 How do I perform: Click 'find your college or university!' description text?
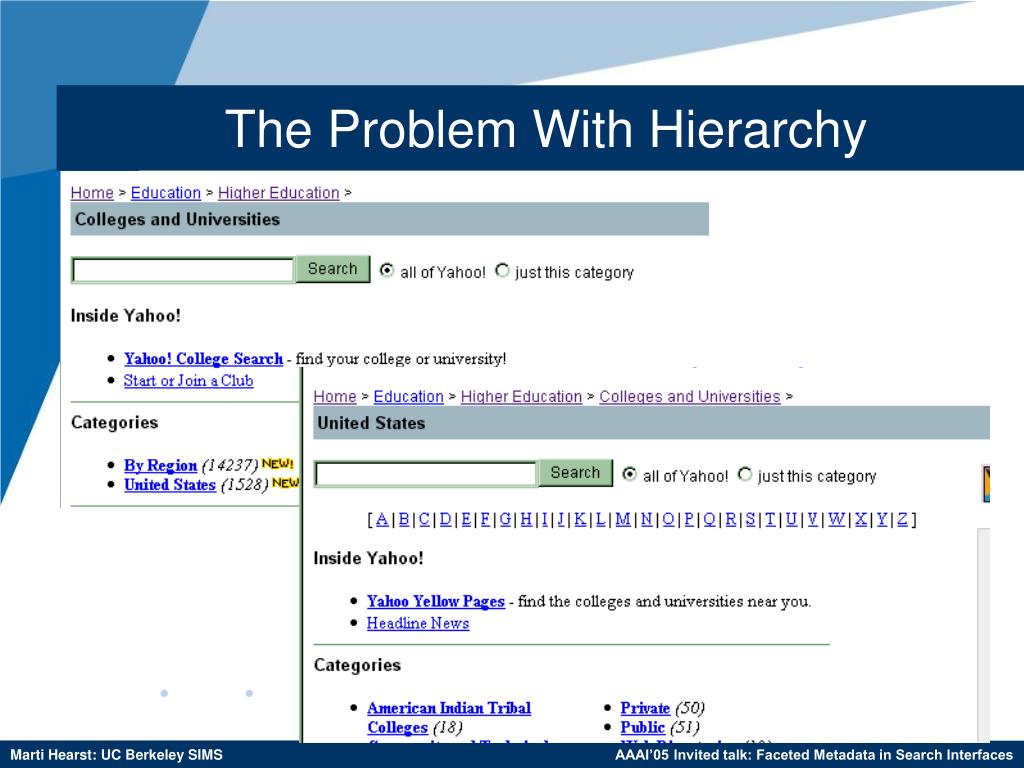coord(401,359)
